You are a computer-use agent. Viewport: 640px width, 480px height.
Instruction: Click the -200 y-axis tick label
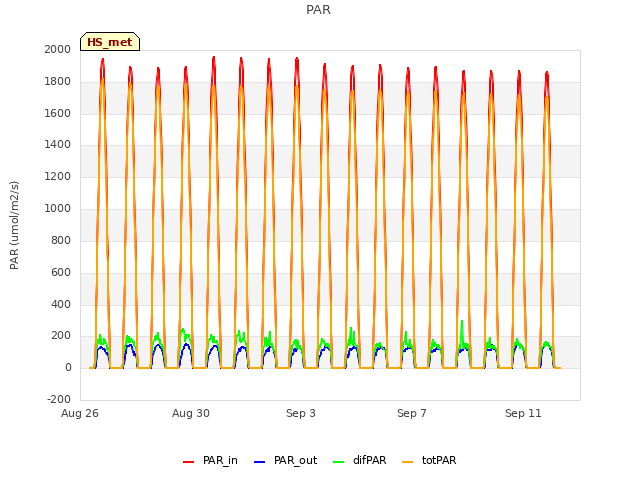tap(59, 400)
